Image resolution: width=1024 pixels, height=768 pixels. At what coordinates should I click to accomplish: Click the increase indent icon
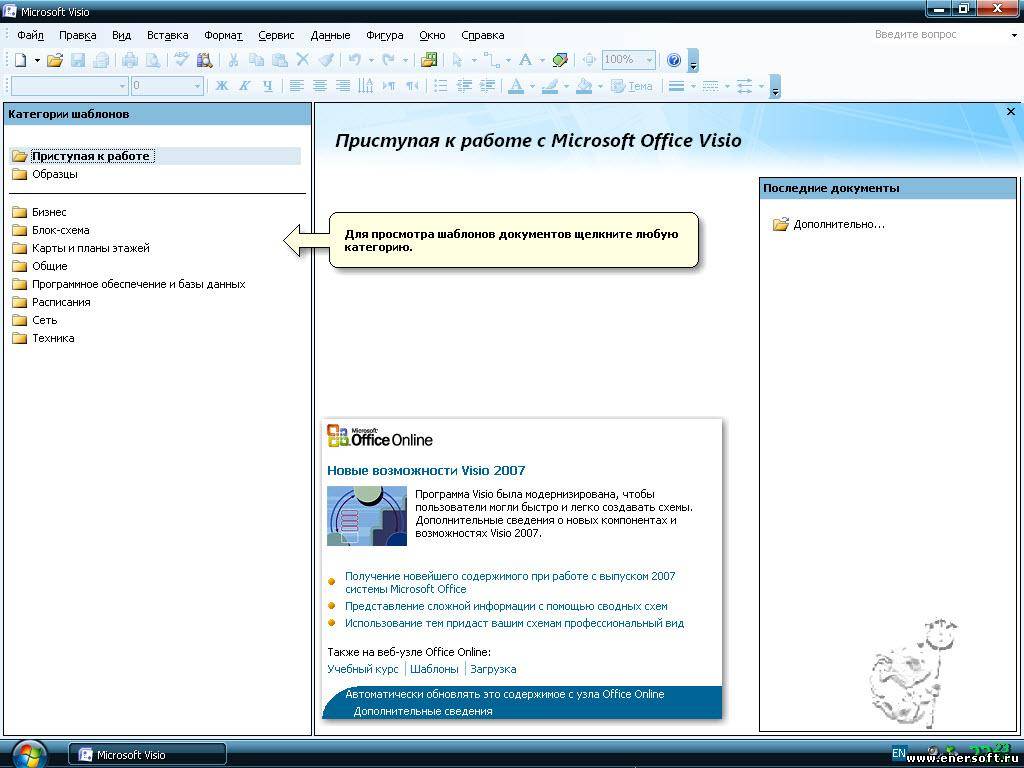487,86
